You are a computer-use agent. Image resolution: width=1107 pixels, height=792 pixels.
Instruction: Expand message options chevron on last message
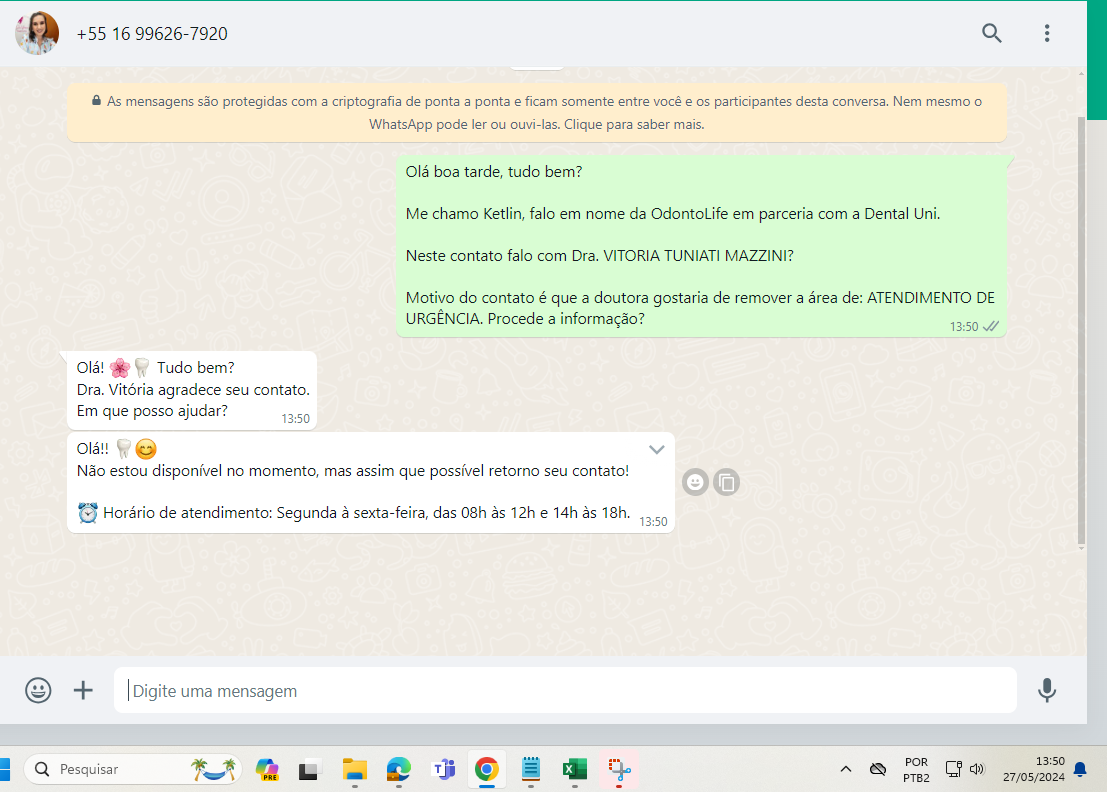click(657, 449)
